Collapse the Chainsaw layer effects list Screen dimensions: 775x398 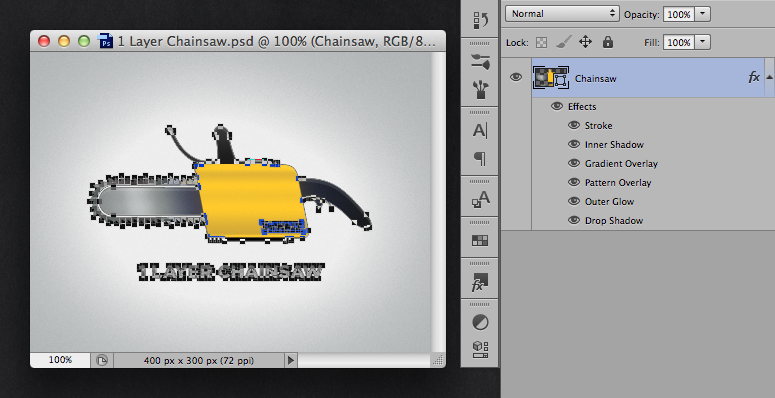(x=769, y=77)
